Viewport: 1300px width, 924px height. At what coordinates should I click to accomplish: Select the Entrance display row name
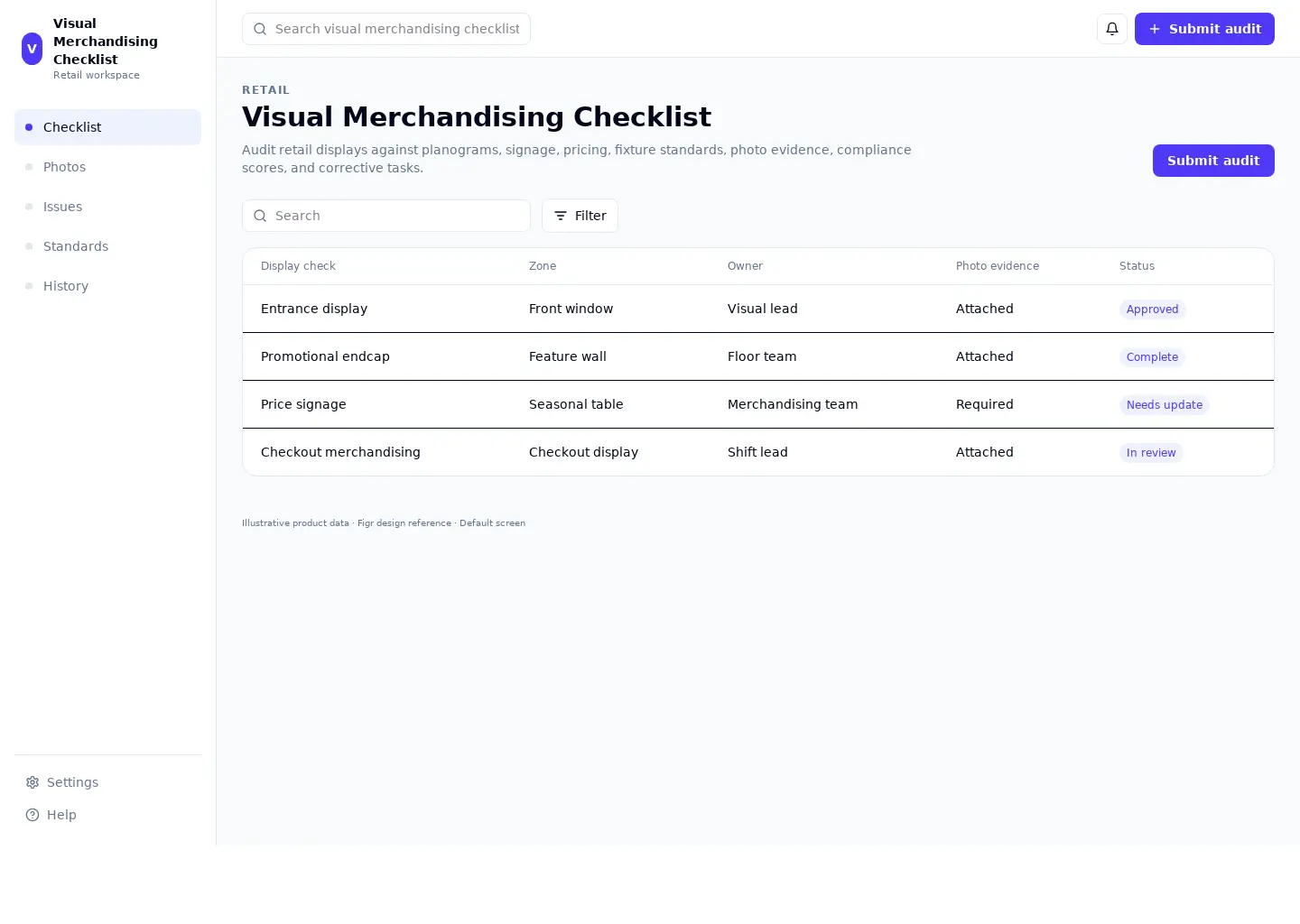pyautogui.click(x=314, y=309)
